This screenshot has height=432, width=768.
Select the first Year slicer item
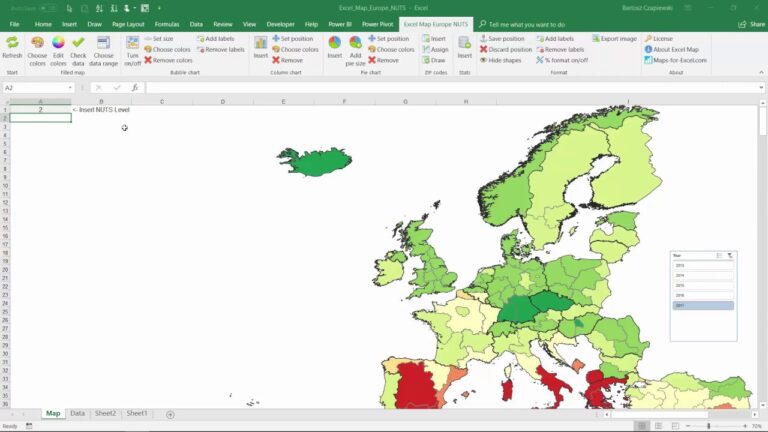[x=703, y=265]
